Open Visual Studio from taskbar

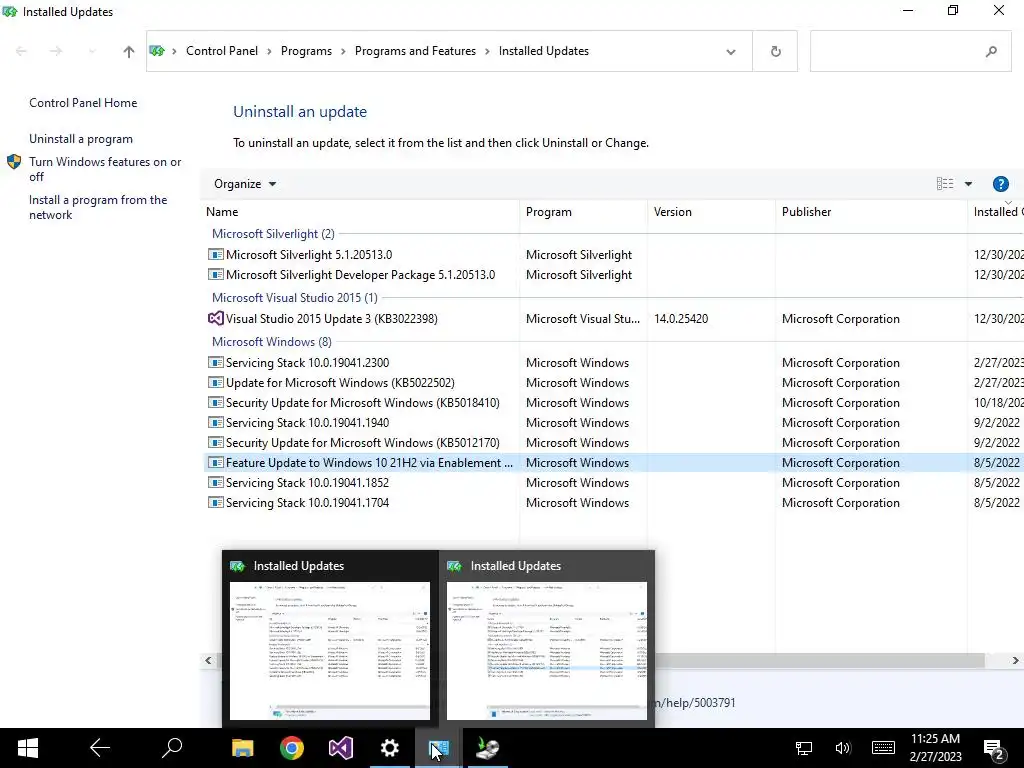coord(341,748)
